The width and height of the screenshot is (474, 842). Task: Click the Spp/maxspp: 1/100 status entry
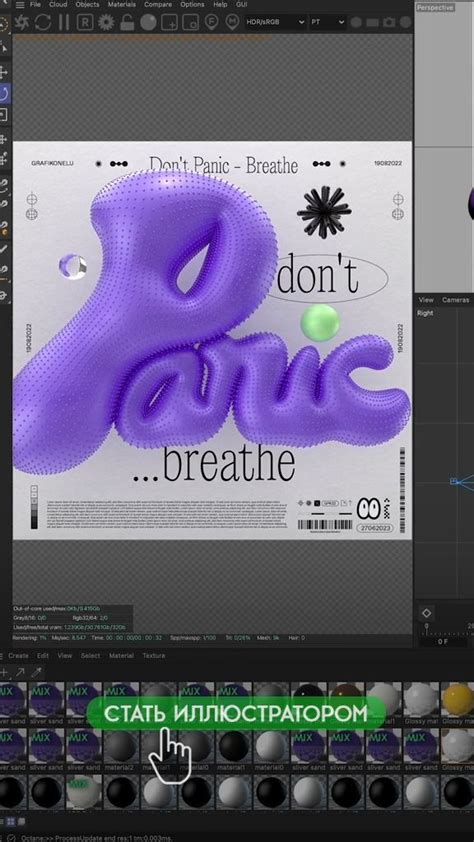tap(193, 637)
